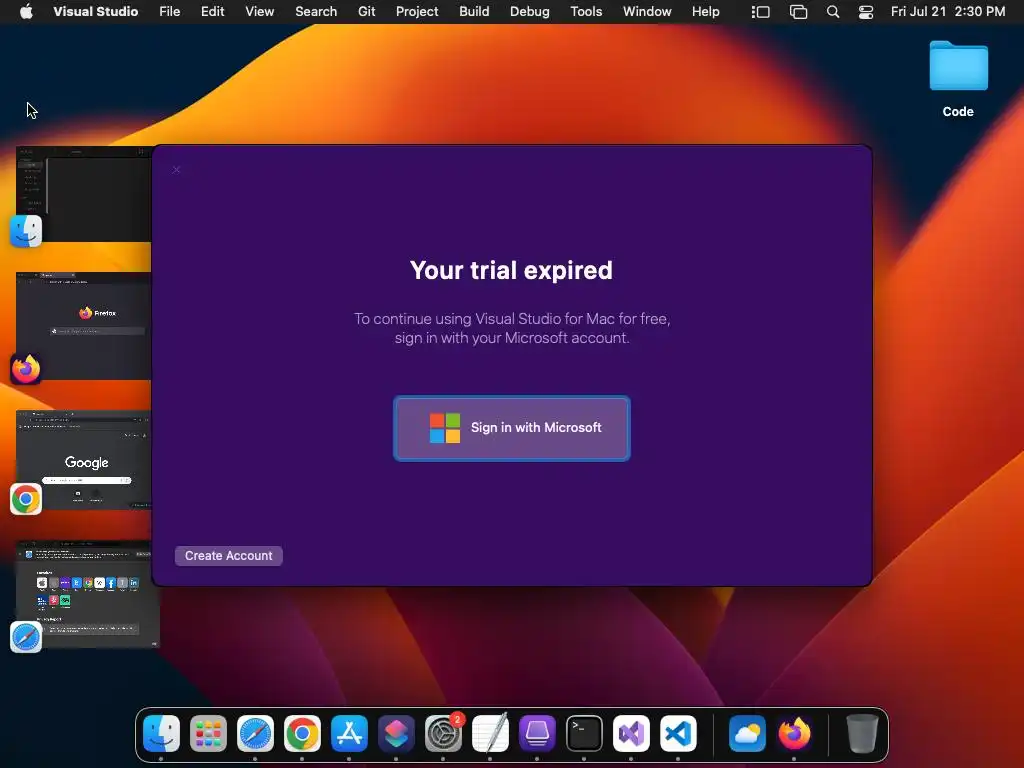The height and width of the screenshot is (768, 1024).
Task: Open the View menu
Action: click(259, 12)
